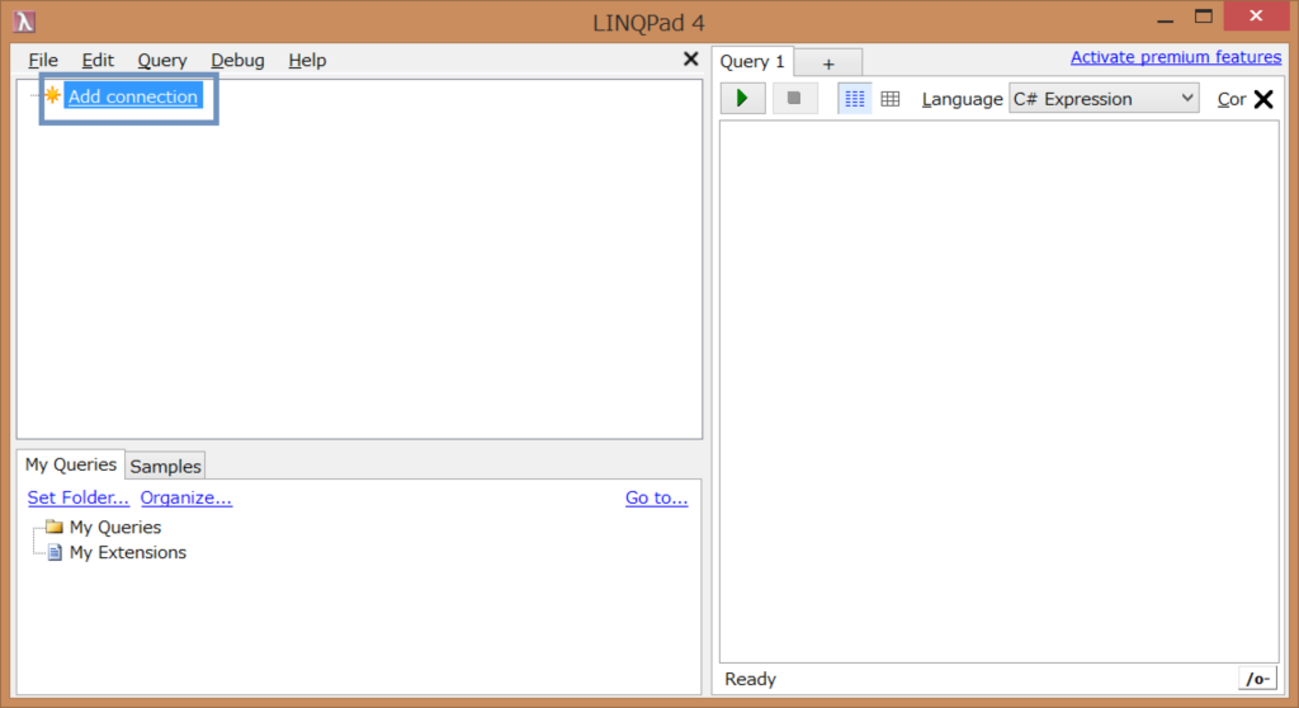Maximize the LINQPad 4 window
The width and height of the screenshot is (1299, 708).
click(x=1204, y=17)
